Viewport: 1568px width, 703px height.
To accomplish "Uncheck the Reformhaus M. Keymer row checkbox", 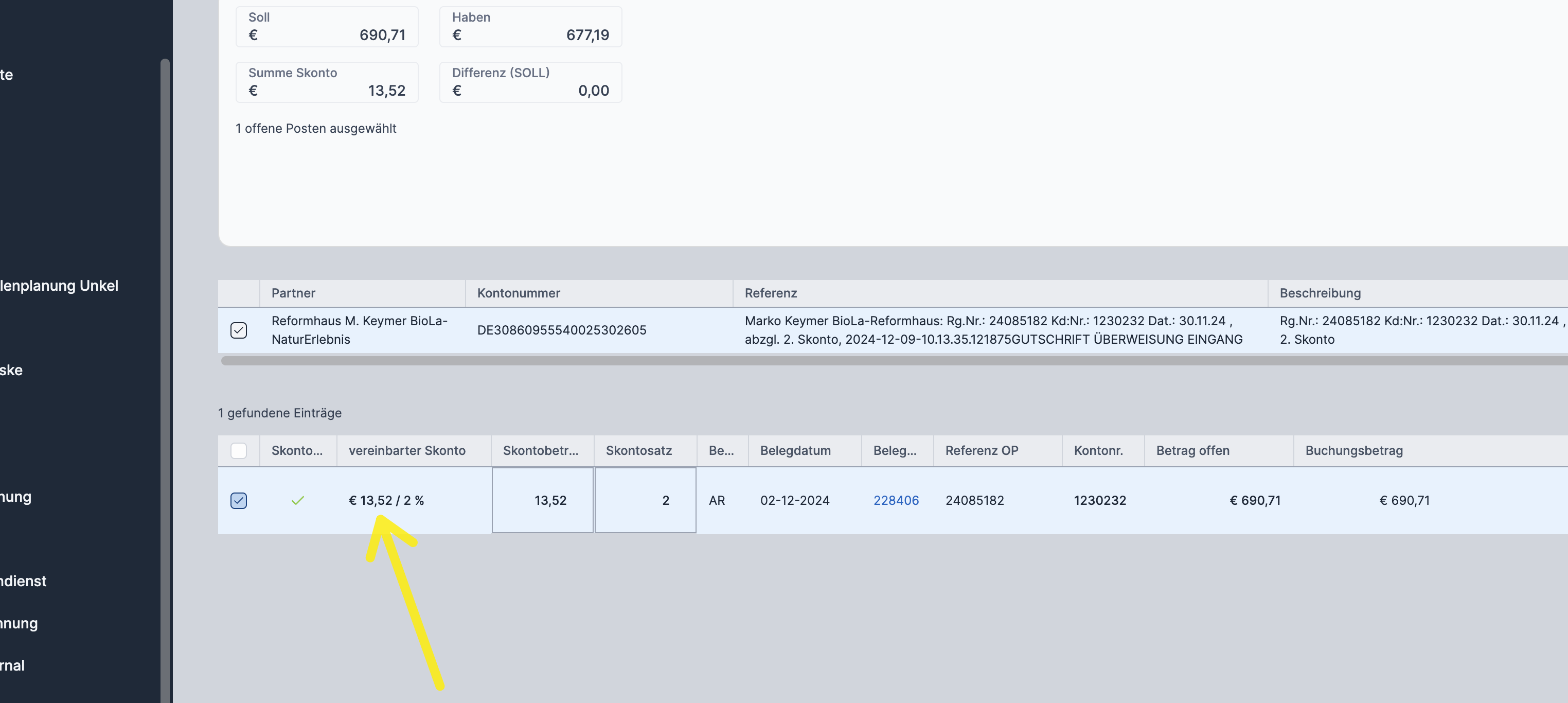I will [x=239, y=330].
